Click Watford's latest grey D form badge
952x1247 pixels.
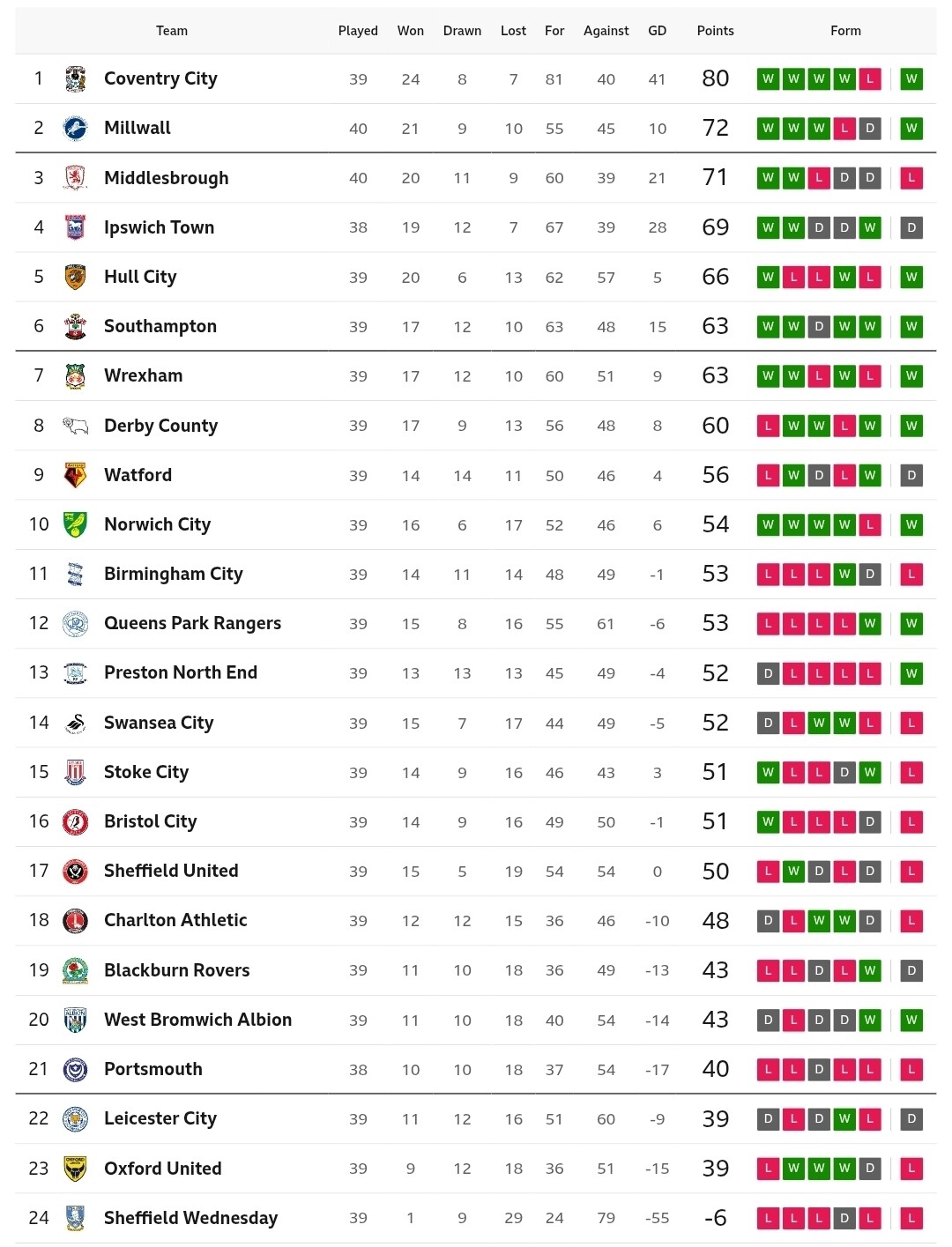click(x=911, y=475)
